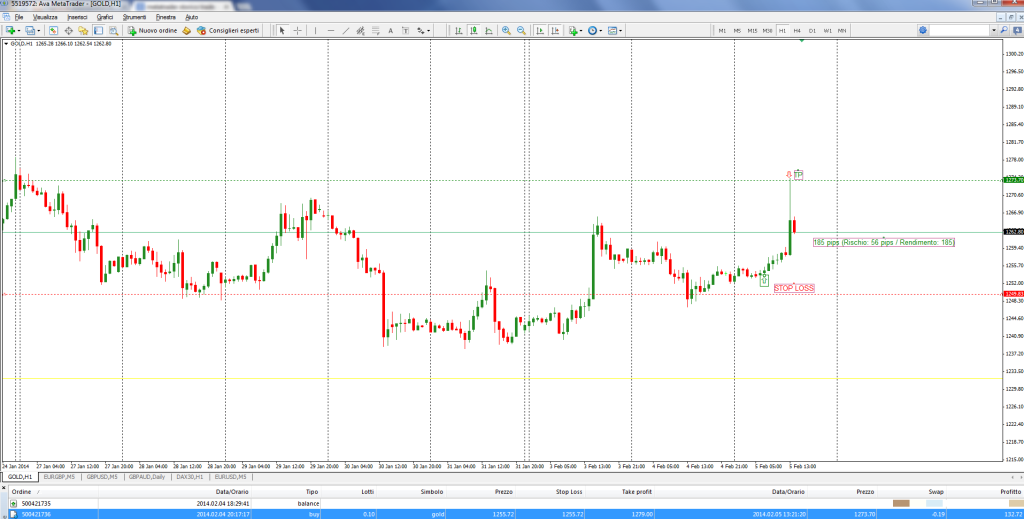Select the W1 timeframe
The width and height of the screenshot is (1024, 519).
pyautogui.click(x=827, y=31)
